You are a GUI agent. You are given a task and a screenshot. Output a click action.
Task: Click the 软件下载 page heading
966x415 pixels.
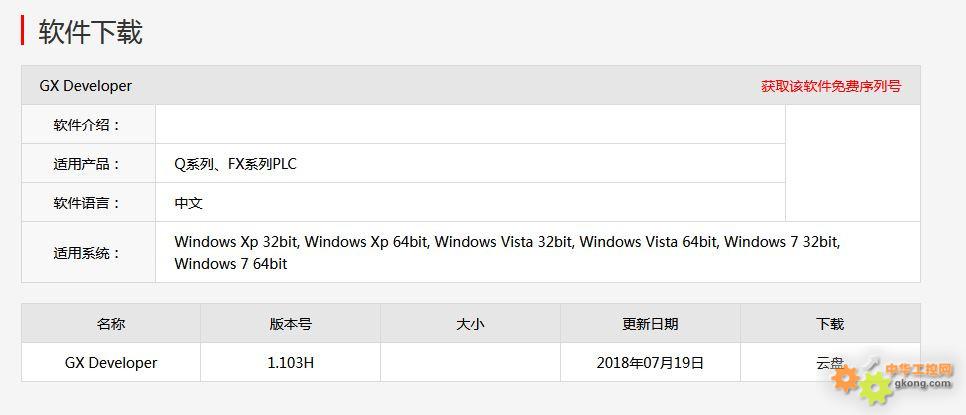click(x=91, y=31)
